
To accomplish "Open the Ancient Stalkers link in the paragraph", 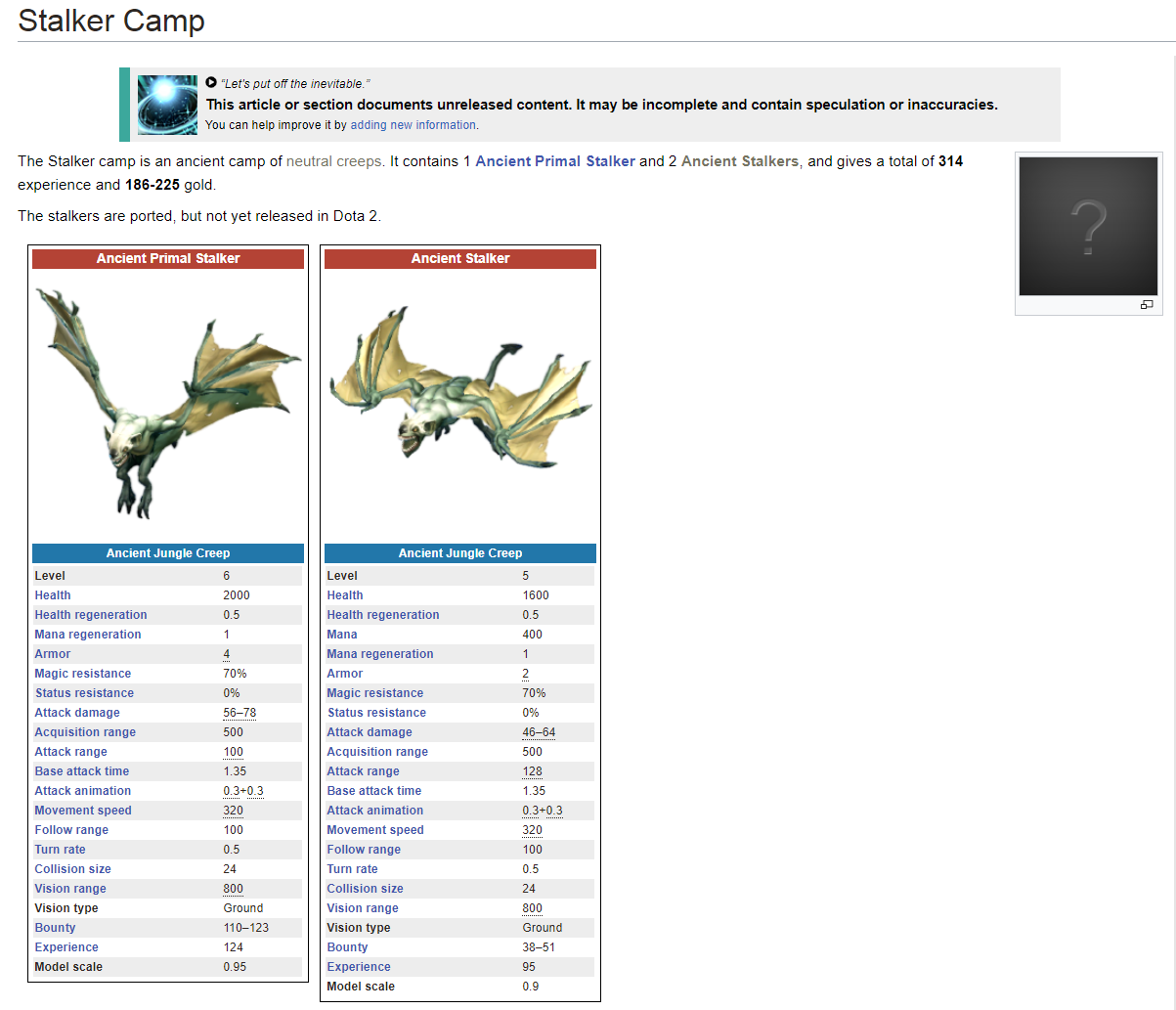I will click(x=740, y=161).
